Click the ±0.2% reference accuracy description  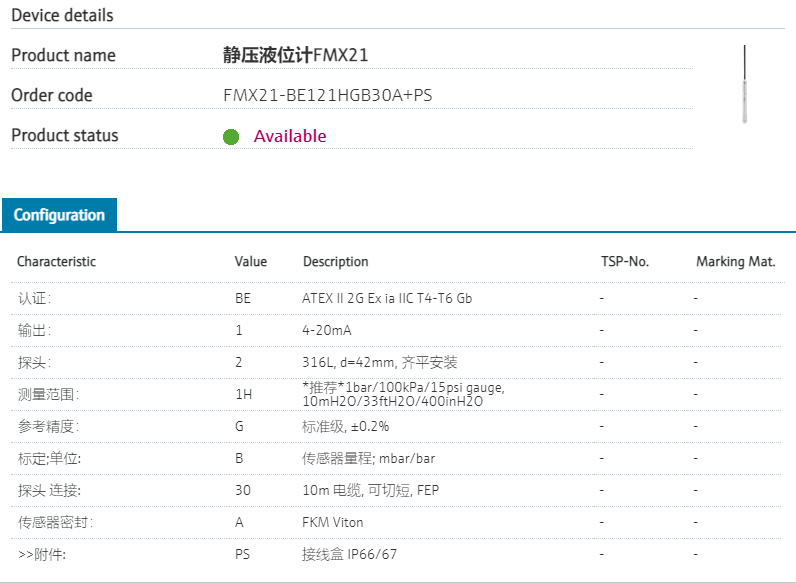point(345,426)
